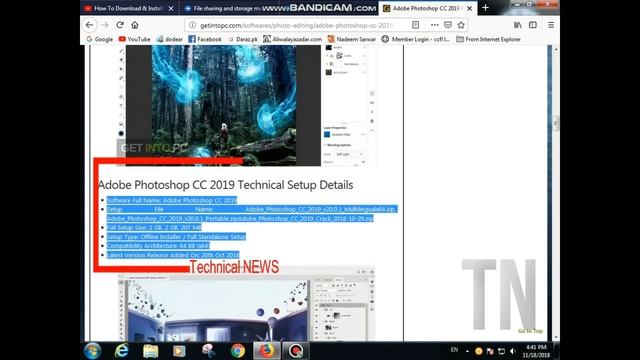Open the Library icon in toolbar
The width and height of the screenshot is (640, 360).
pyautogui.click(x=518, y=25)
